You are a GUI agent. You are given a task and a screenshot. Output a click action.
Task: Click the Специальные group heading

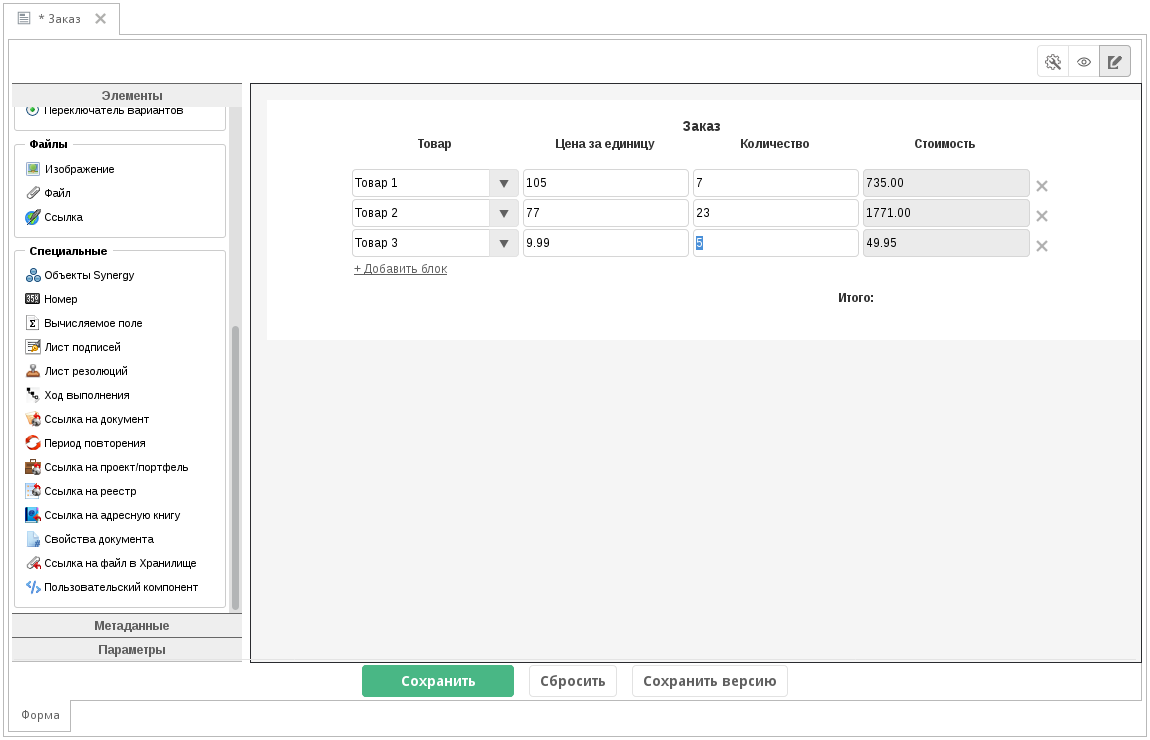coord(68,252)
